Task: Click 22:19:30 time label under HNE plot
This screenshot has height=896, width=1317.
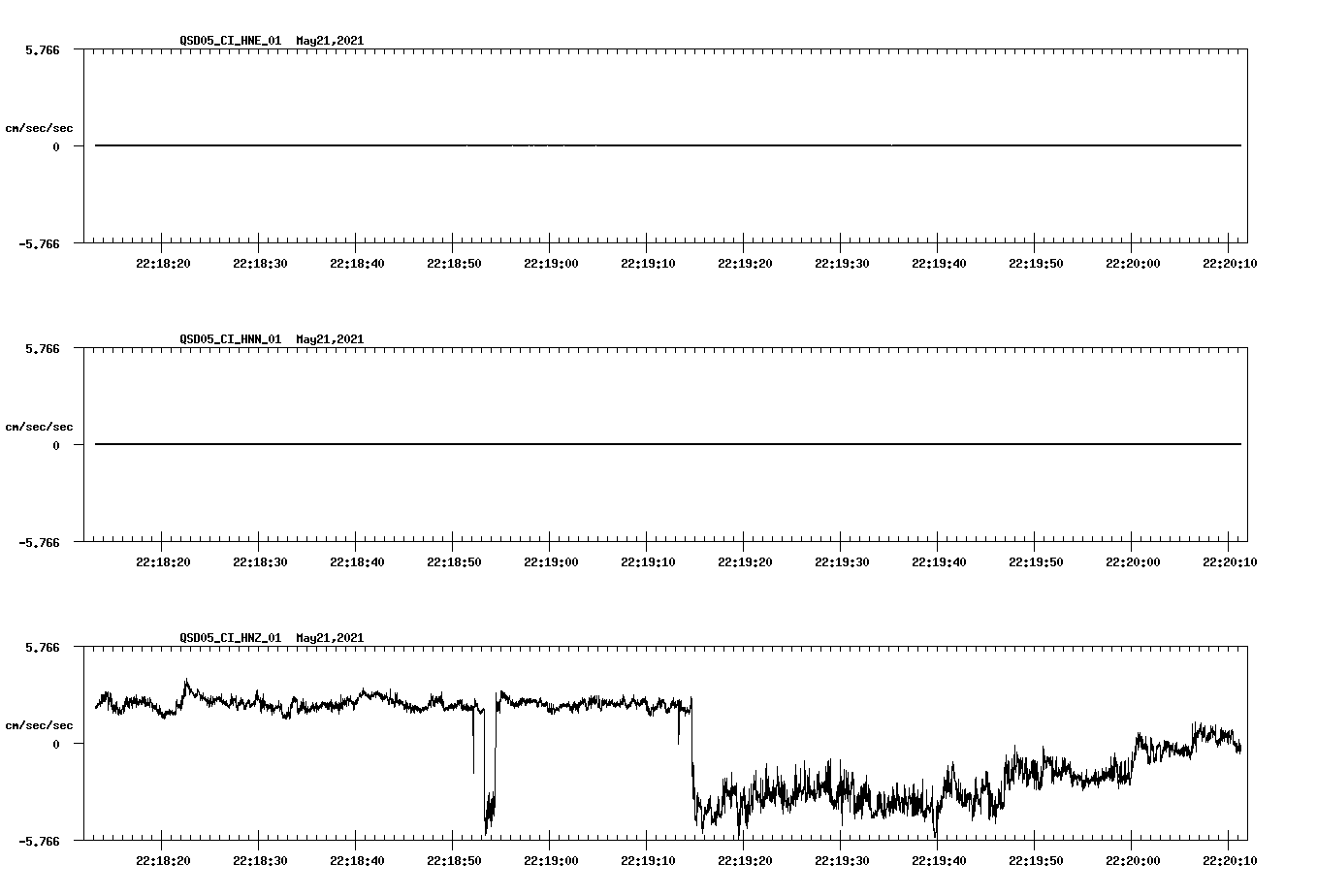Action: pos(842,264)
